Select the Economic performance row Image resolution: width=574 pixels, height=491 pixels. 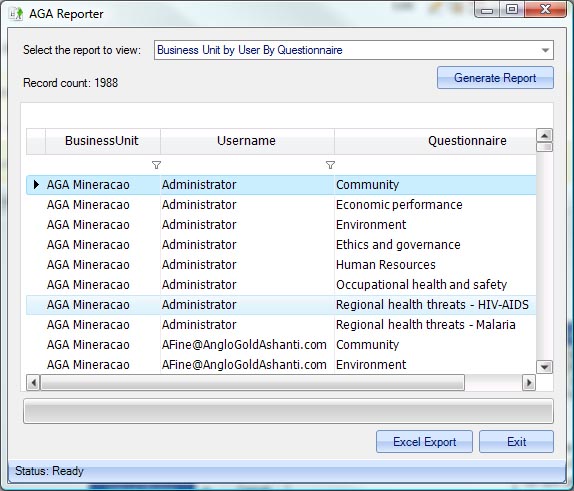click(x=281, y=205)
